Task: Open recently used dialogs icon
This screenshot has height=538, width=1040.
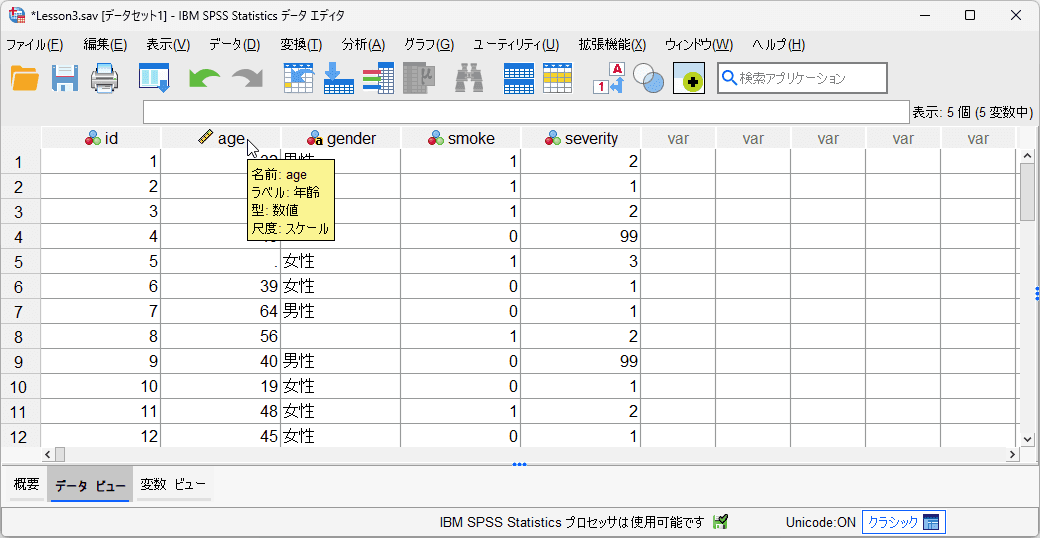Action: (x=155, y=78)
